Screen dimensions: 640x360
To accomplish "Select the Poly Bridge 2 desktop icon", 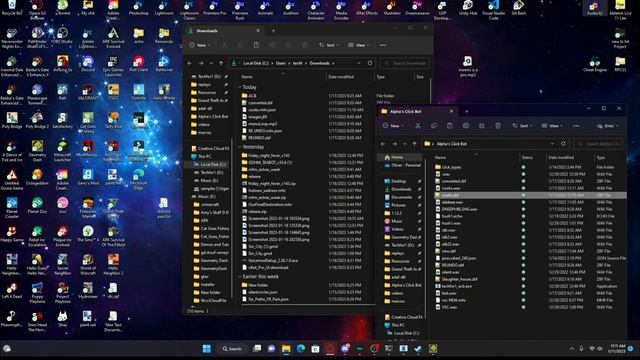I will [37, 120].
